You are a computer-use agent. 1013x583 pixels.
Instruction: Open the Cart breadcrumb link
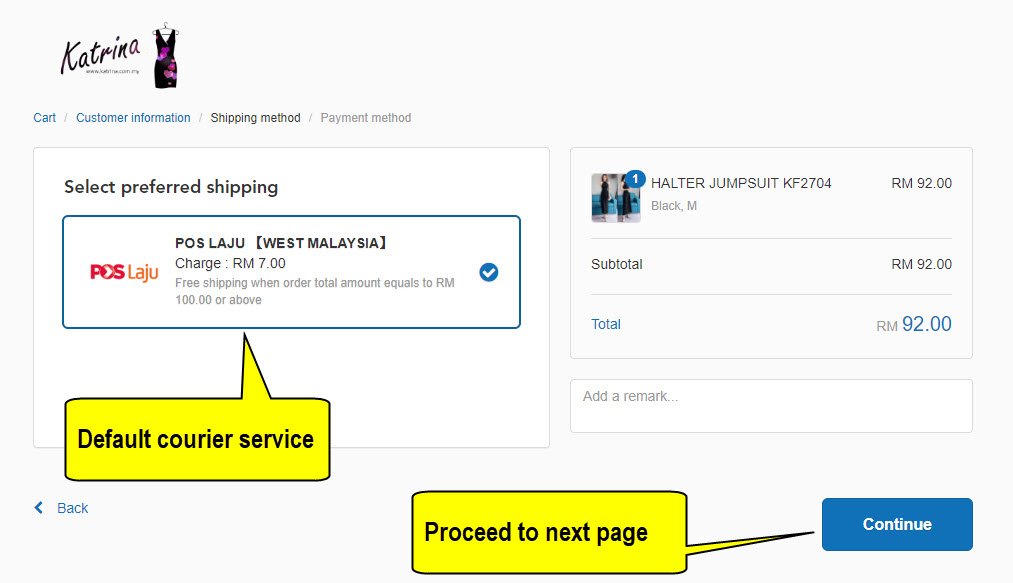[44, 118]
